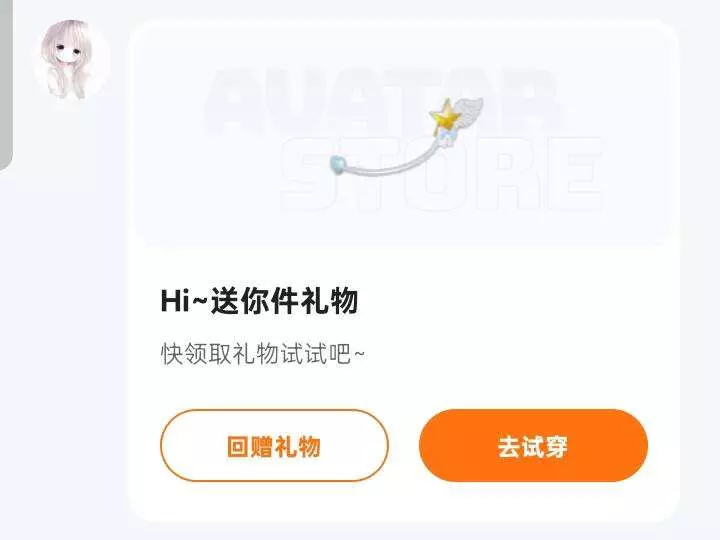Screen dimensions: 720x540
Task: Click the gray message bubble at left edge
Action: (x=6, y=85)
